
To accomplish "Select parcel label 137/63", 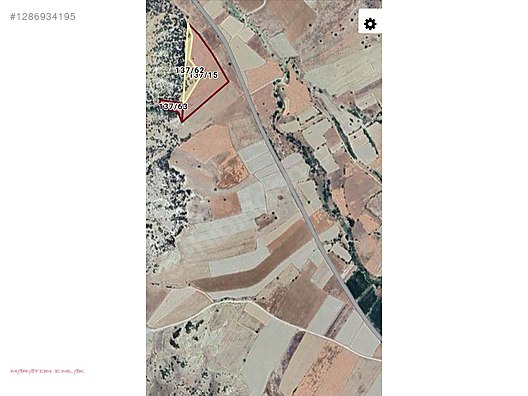I will [x=173, y=106].
